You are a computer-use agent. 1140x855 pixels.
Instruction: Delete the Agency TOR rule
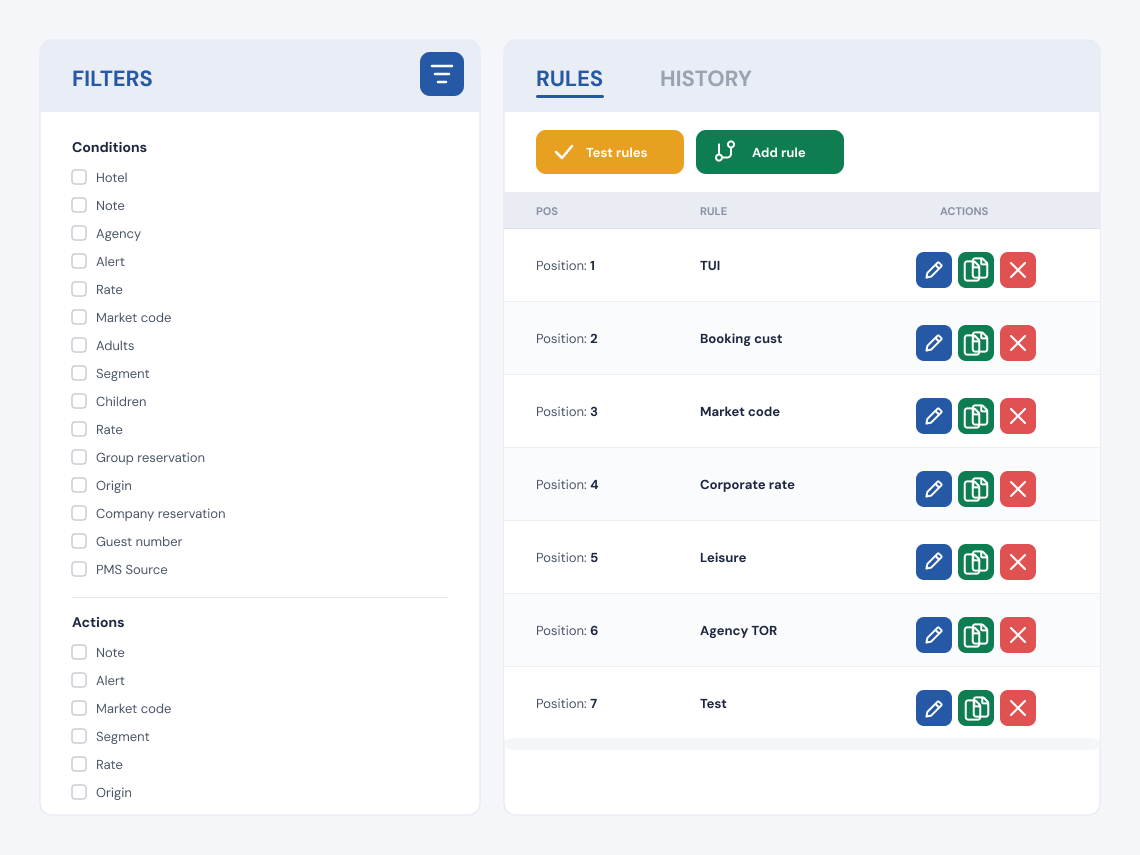[1018, 635]
